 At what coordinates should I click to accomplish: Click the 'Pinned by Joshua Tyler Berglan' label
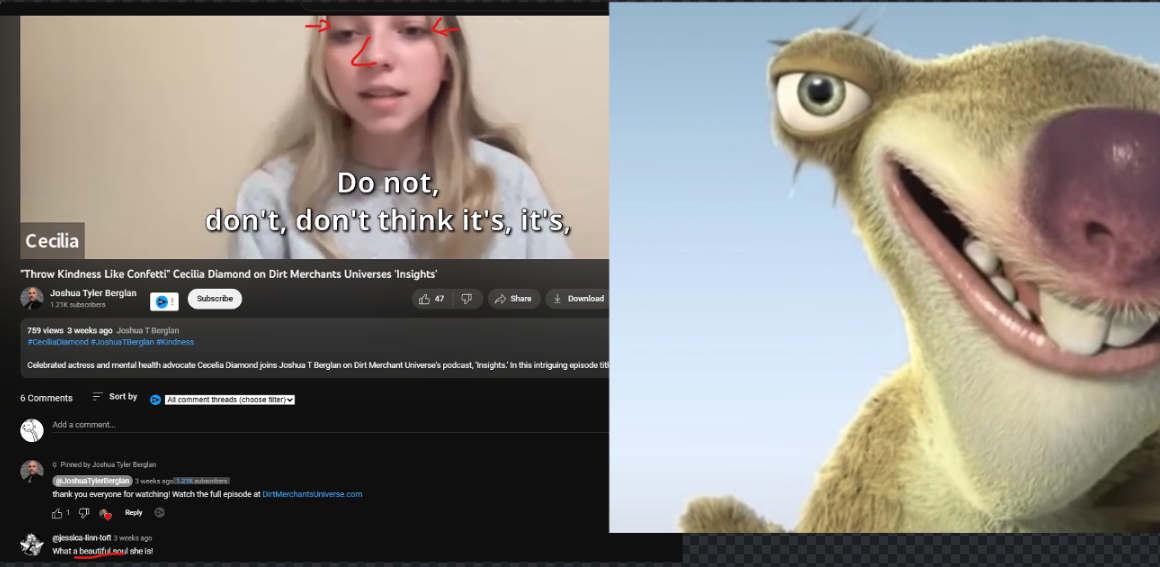coord(108,465)
